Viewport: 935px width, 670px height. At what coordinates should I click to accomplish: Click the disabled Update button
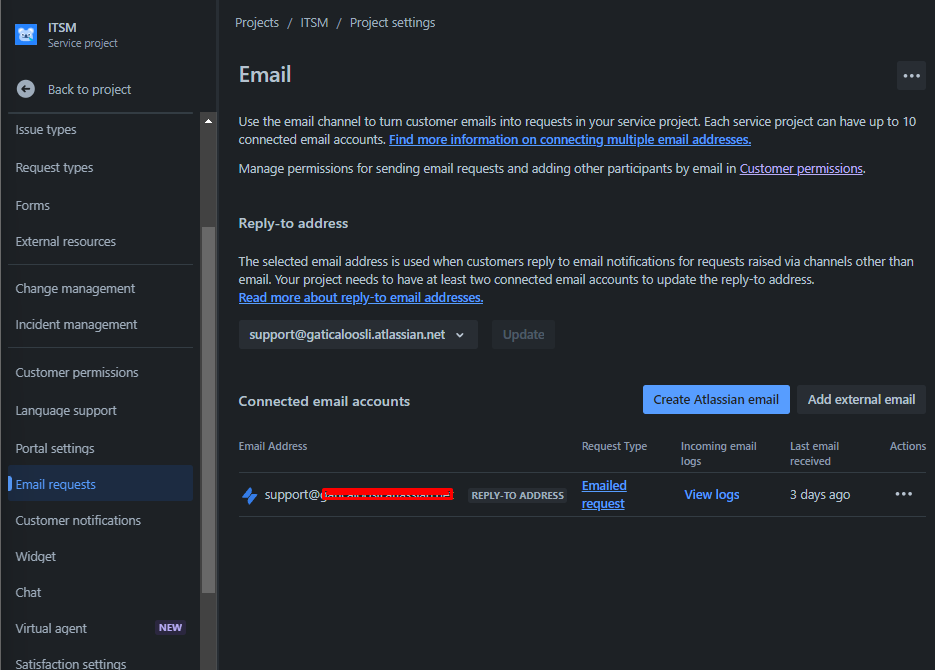point(523,334)
